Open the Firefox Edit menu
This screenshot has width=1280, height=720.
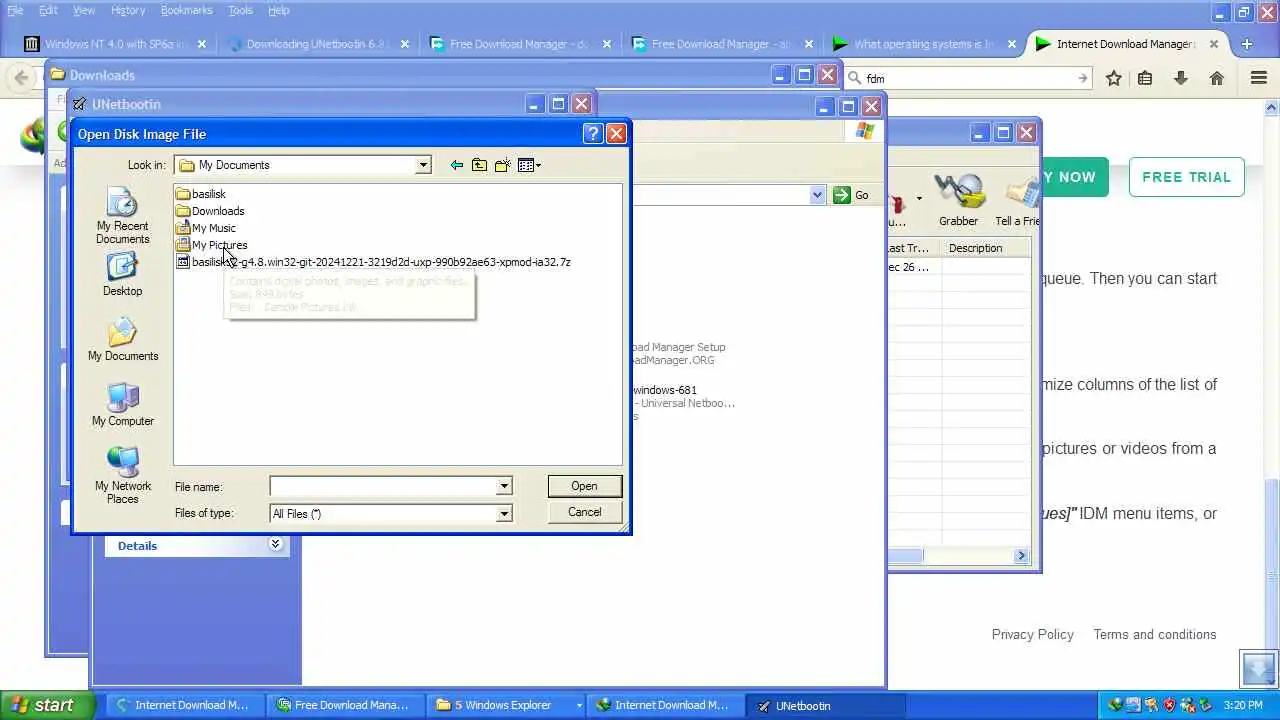(x=48, y=10)
